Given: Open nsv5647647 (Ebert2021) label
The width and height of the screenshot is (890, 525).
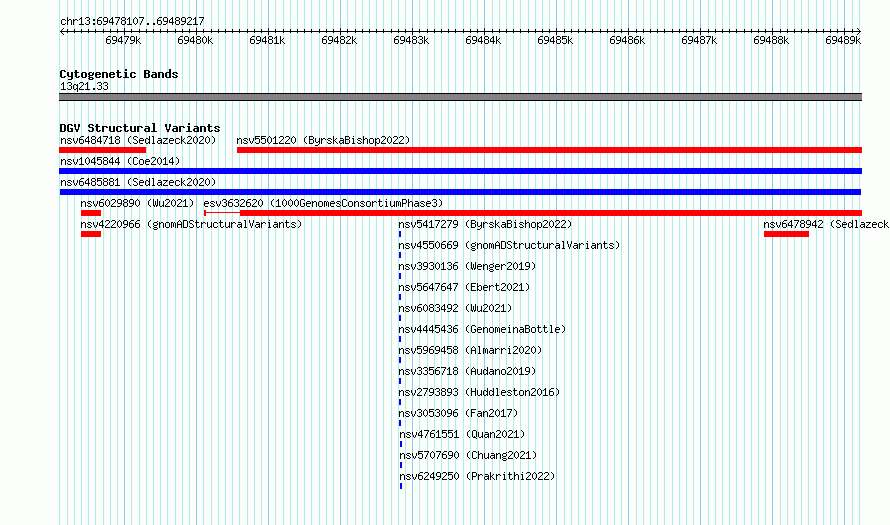Looking at the screenshot, I should pos(464,287).
